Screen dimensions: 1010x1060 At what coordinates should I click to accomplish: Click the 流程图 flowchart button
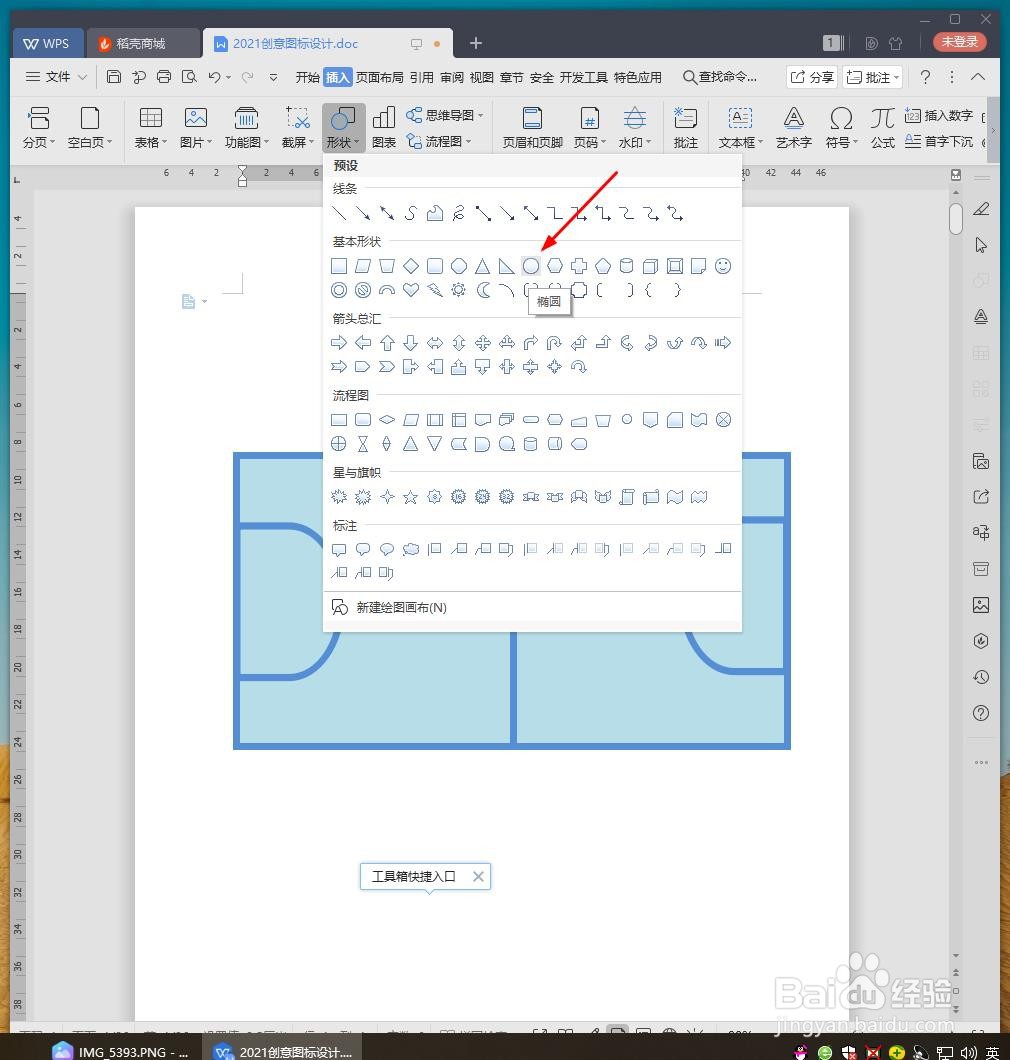click(x=438, y=141)
